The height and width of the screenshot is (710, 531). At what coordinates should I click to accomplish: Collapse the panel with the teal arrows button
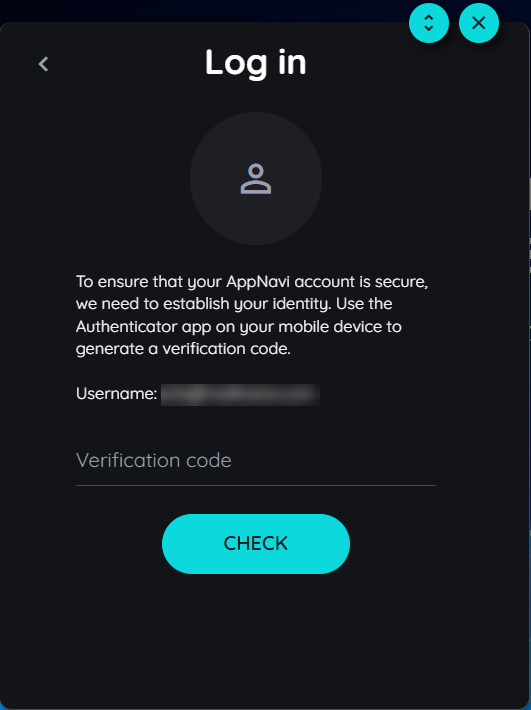[x=429, y=23]
